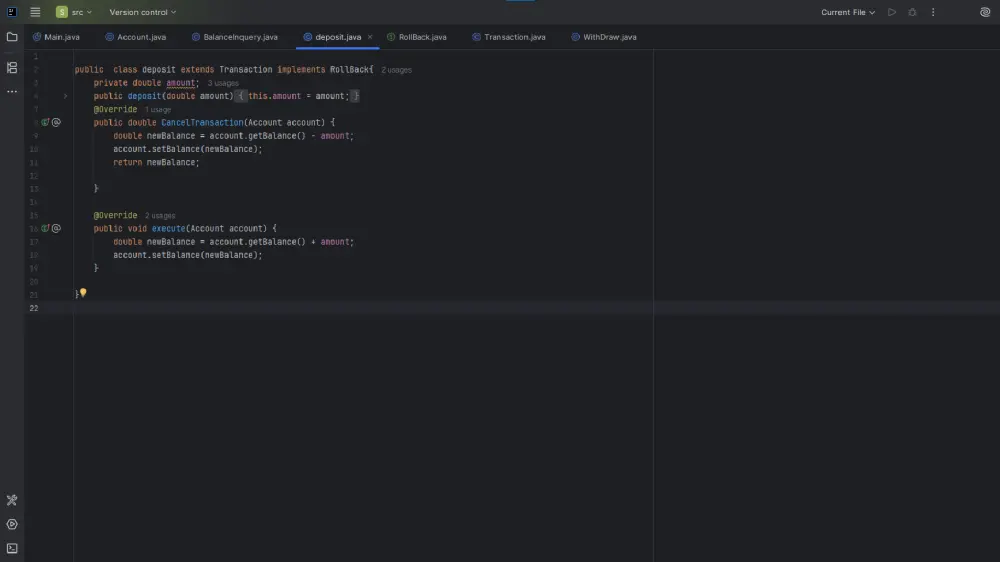Open the Structure tool window
The width and height of the screenshot is (1000, 562).
click(12, 68)
